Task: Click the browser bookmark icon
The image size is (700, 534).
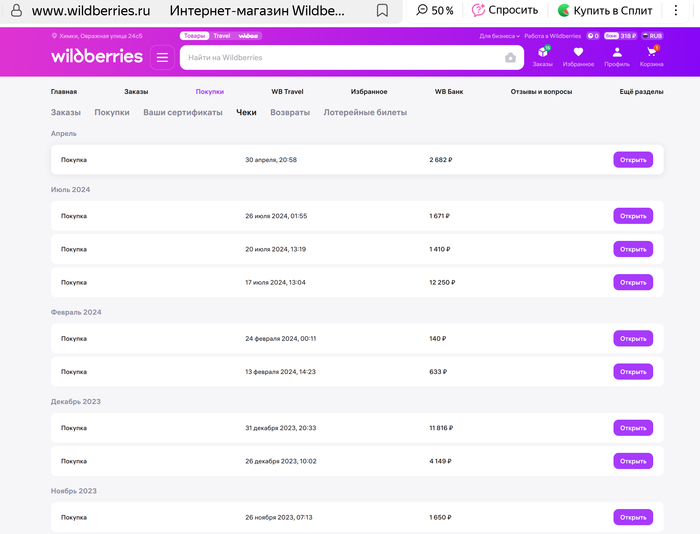Action: pyautogui.click(x=382, y=11)
